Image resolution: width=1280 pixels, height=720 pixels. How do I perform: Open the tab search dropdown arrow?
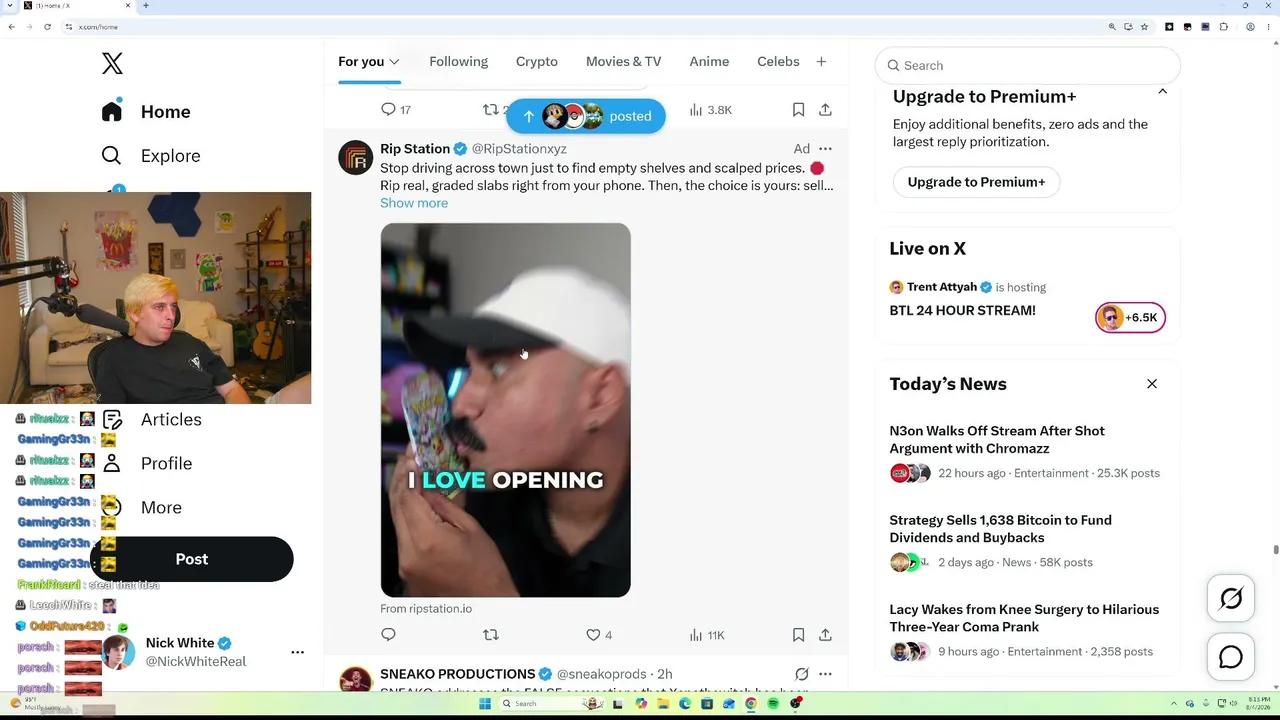click(x=12, y=6)
